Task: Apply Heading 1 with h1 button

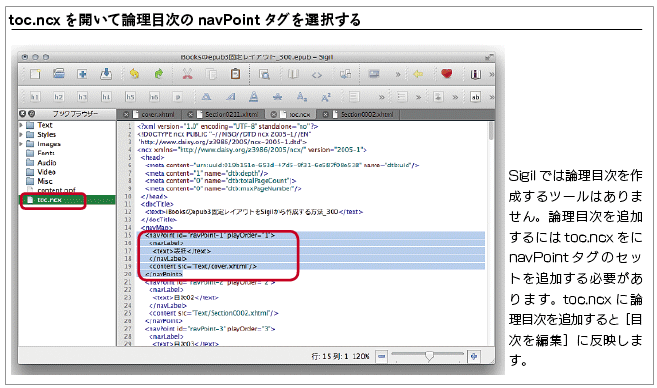Action: [35, 97]
